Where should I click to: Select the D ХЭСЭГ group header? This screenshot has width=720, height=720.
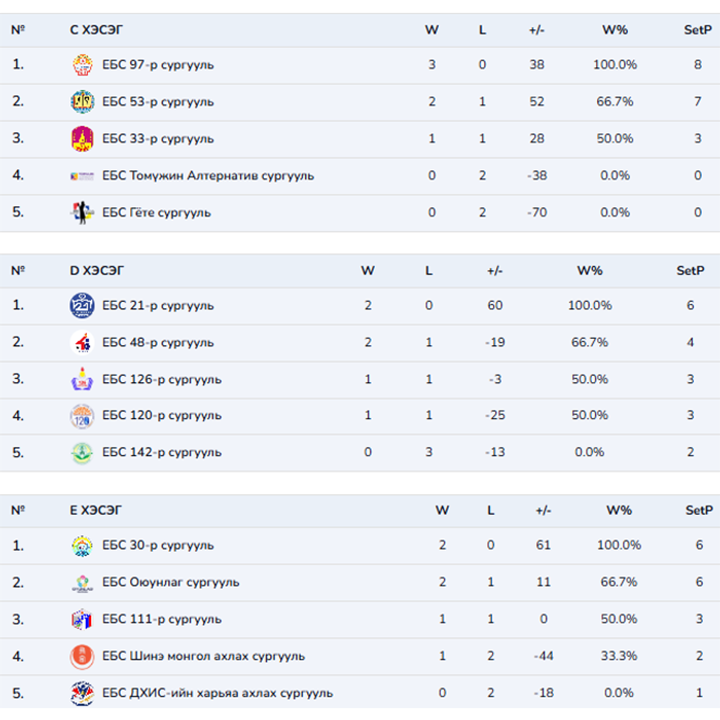[x=97, y=271]
